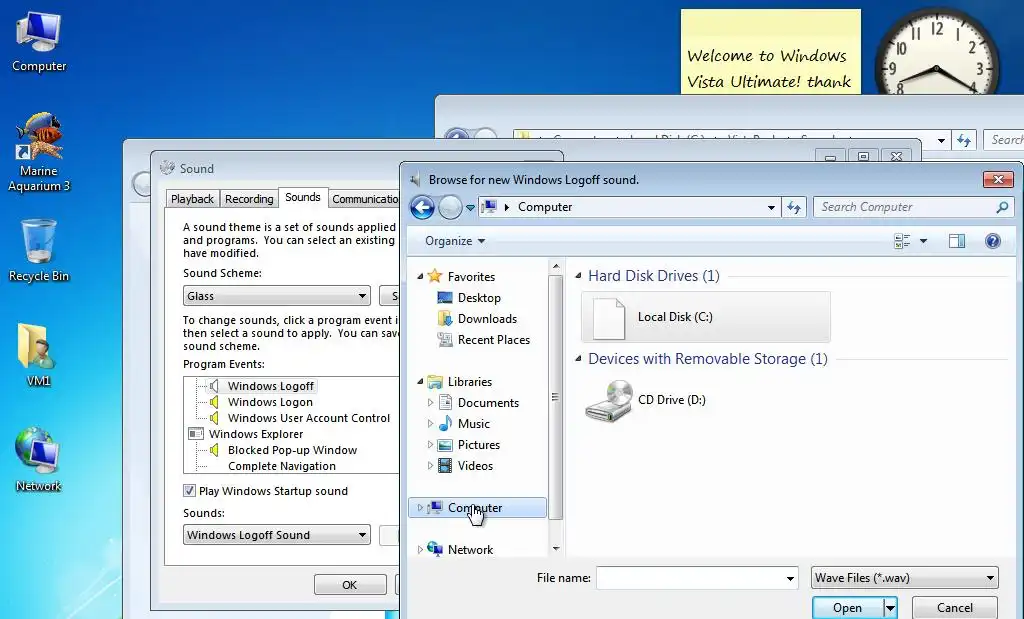This screenshot has height=619, width=1024.
Task: Refresh the Computer location
Action: click(793, 208)
